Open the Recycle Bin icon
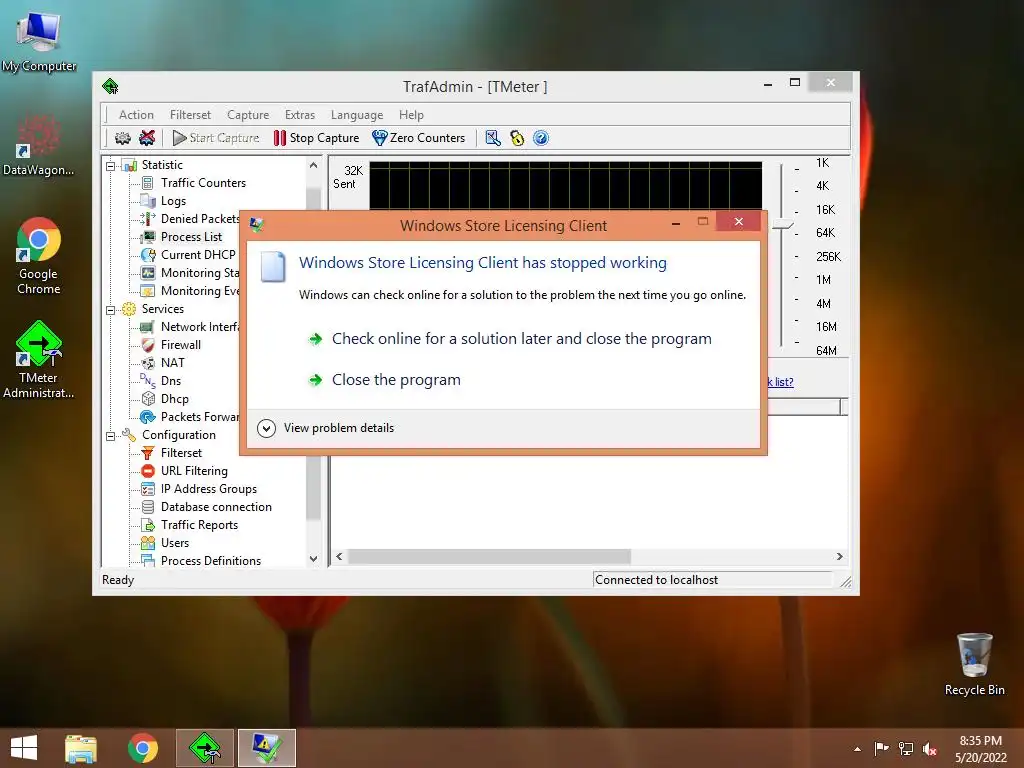Screen dimensions: 1024x768 pyautogui.click(x=974, y=665)
